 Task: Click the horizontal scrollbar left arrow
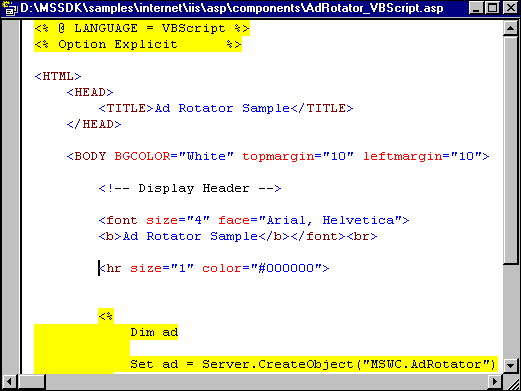click(9, 381)
